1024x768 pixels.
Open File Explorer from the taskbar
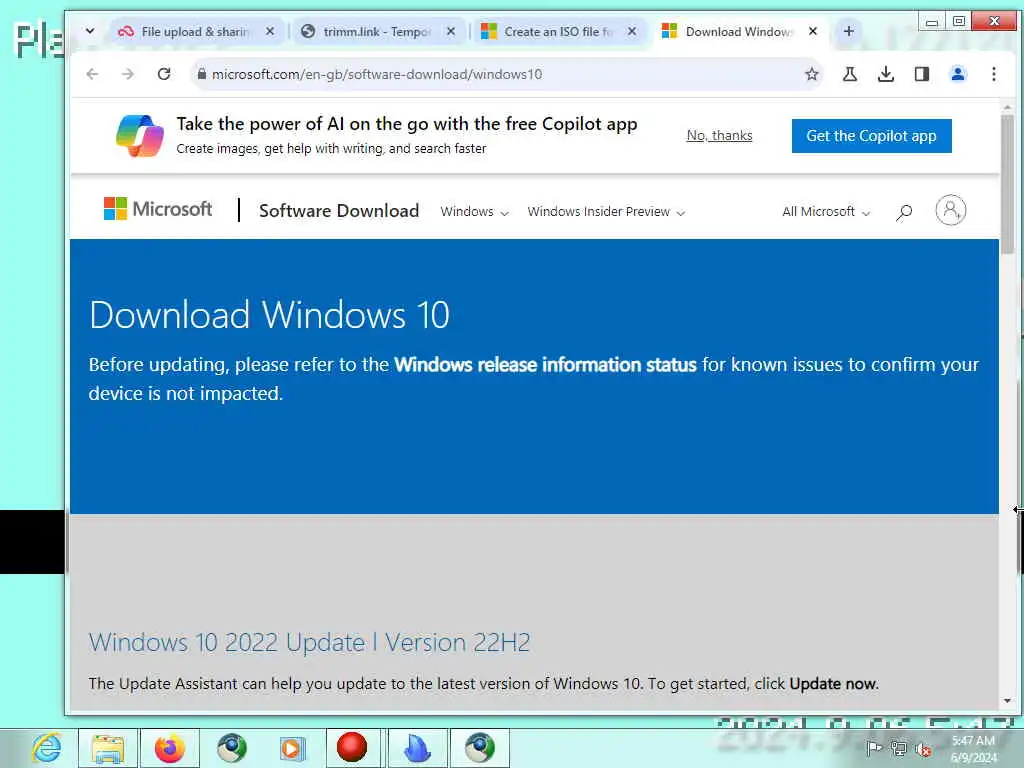click(x=108, y=748)
